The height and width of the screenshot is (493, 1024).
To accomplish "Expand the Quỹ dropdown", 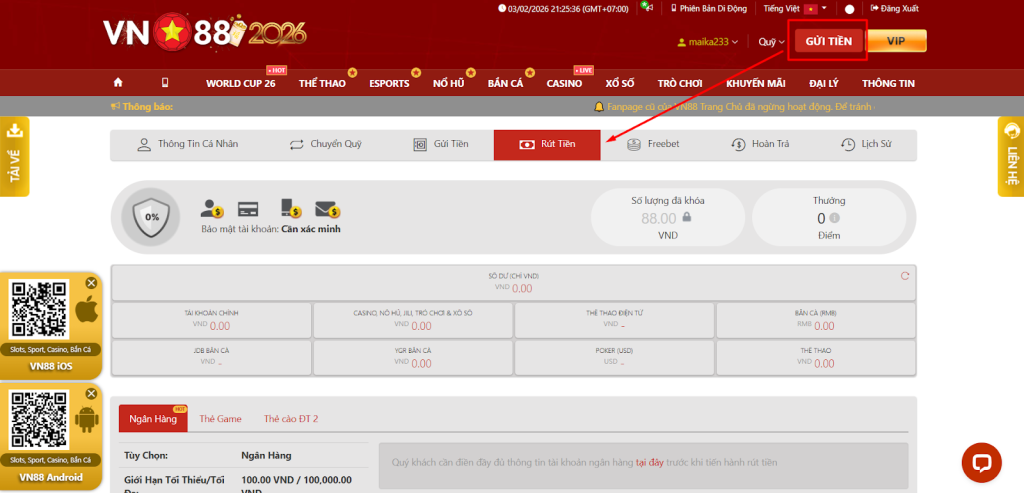I will [x=771, y=42].
